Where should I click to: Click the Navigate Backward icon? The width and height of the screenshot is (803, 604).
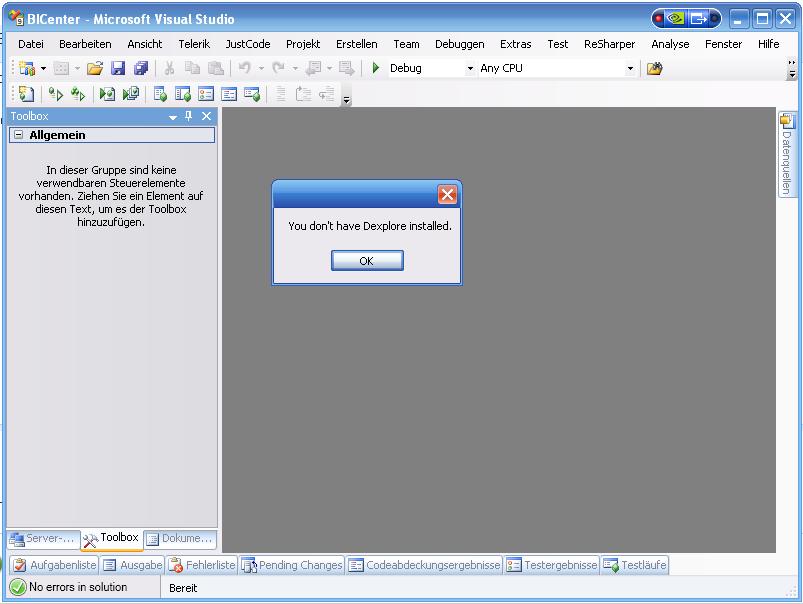click(313, 68)
